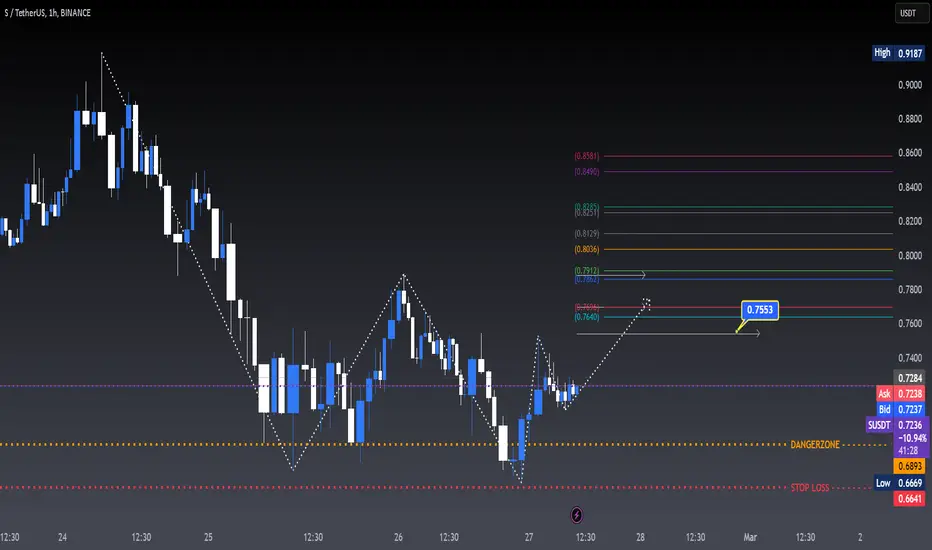Click date 28 on the time axis
The width and height of the screenshot is (932, 550).
click(x=640, y=538)
